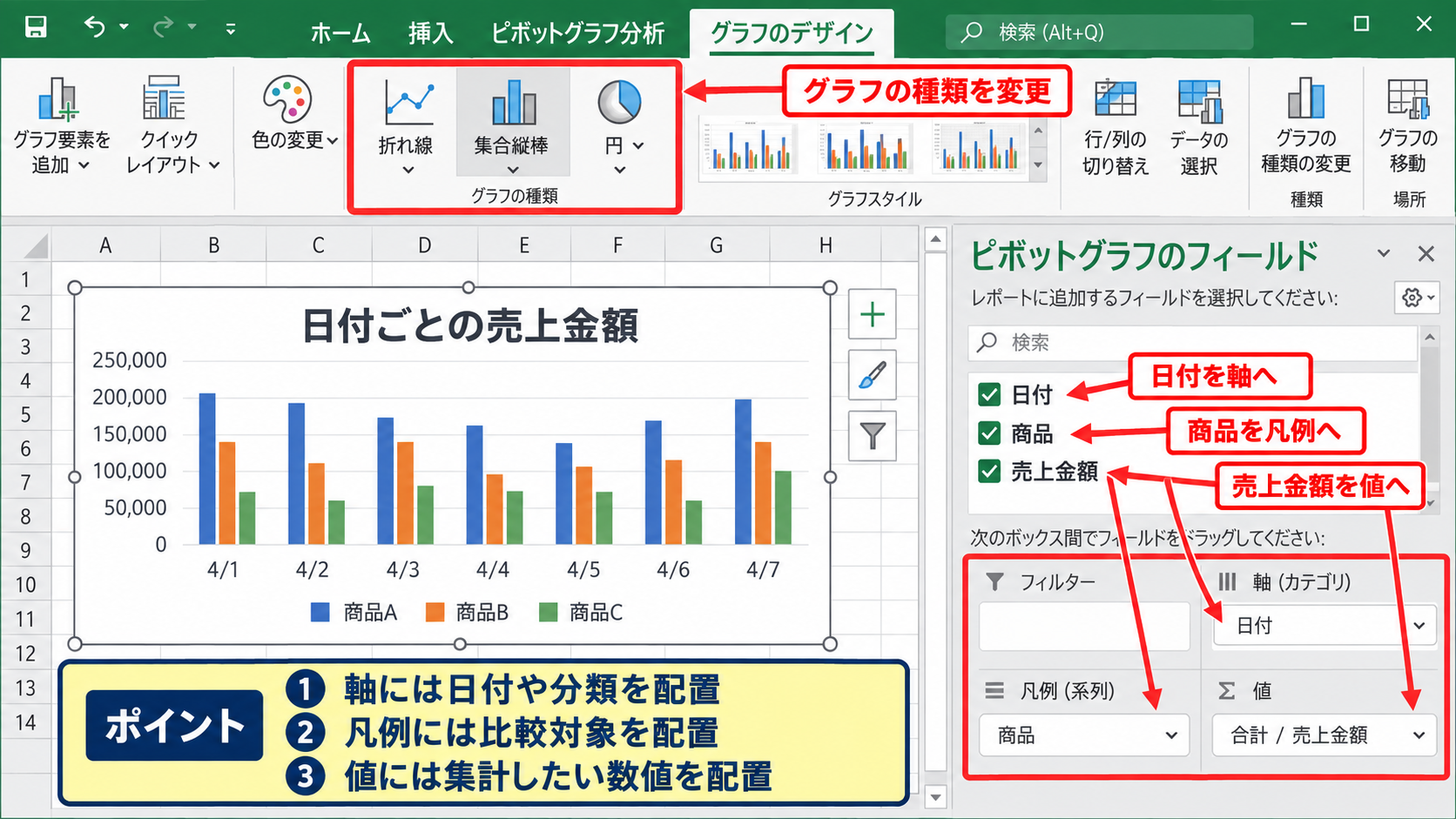The image size is (1456, 819).
Task: Open 商品 dropdown in 凡例 box
Action: pos(1171,736)
